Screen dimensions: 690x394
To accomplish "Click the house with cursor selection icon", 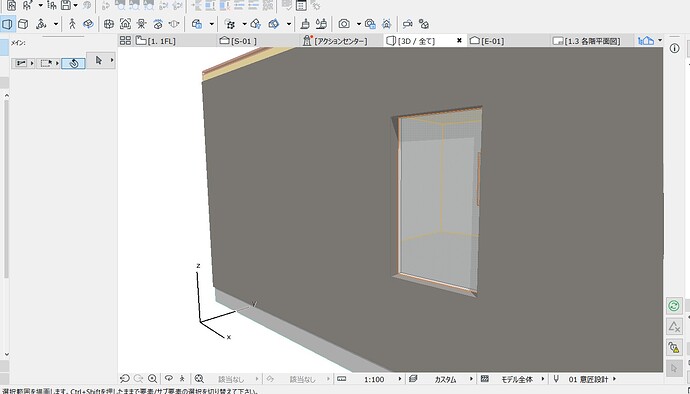I will [256, 24].
